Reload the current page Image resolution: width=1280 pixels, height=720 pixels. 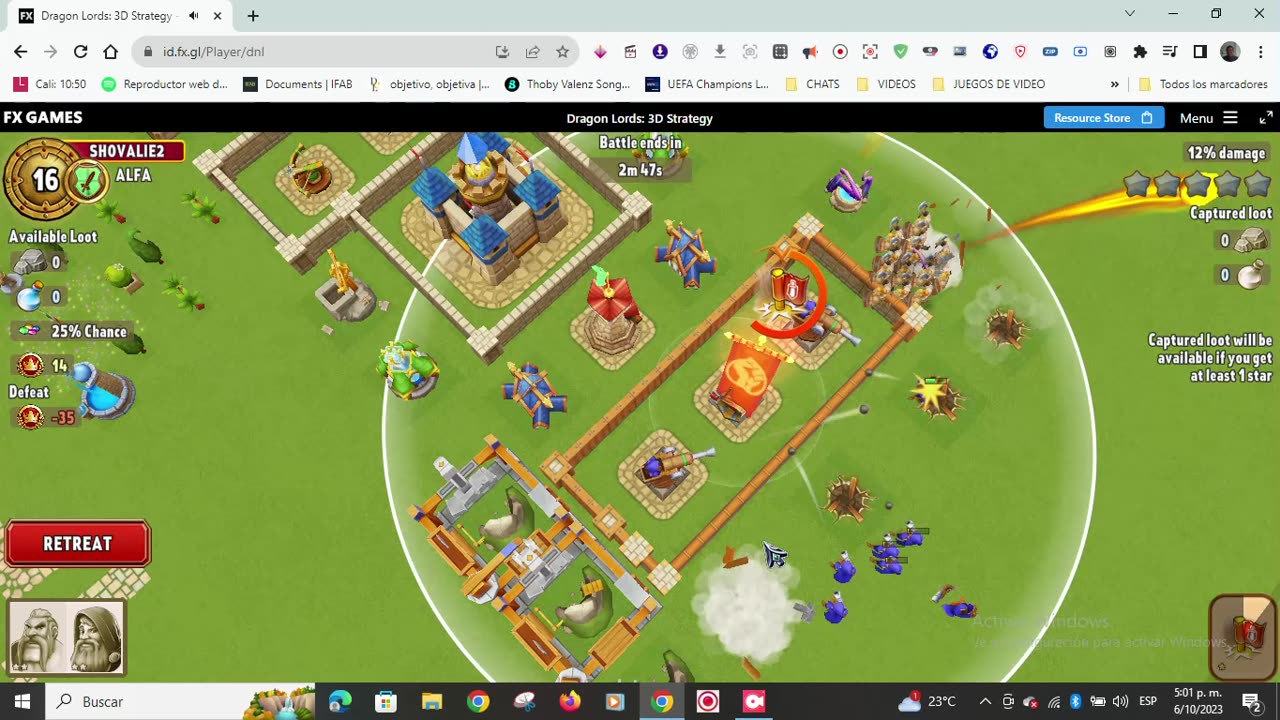click(81, 52)
